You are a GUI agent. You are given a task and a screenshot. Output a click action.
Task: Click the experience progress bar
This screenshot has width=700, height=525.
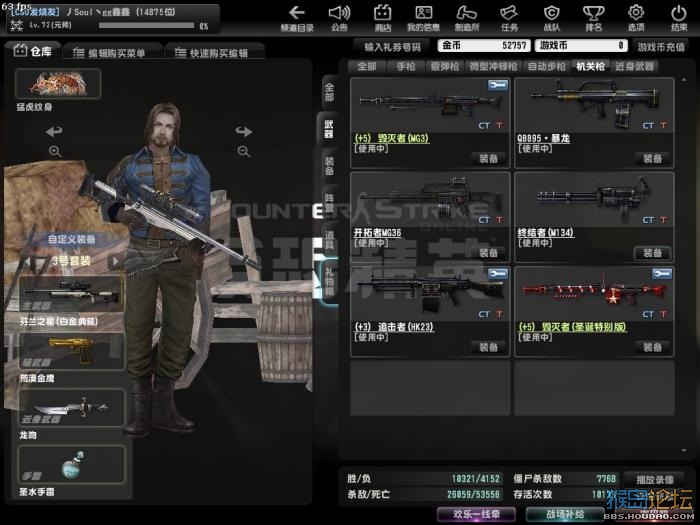tap(146, 26)
